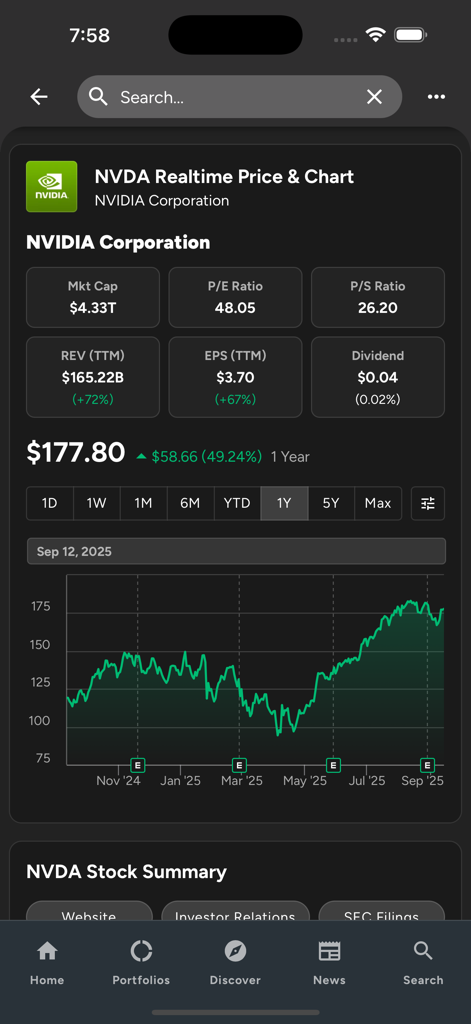The height and width of the screenshot is (1024, 471).
Task: Open chart settings sliders icon
Action: (428, 504)
